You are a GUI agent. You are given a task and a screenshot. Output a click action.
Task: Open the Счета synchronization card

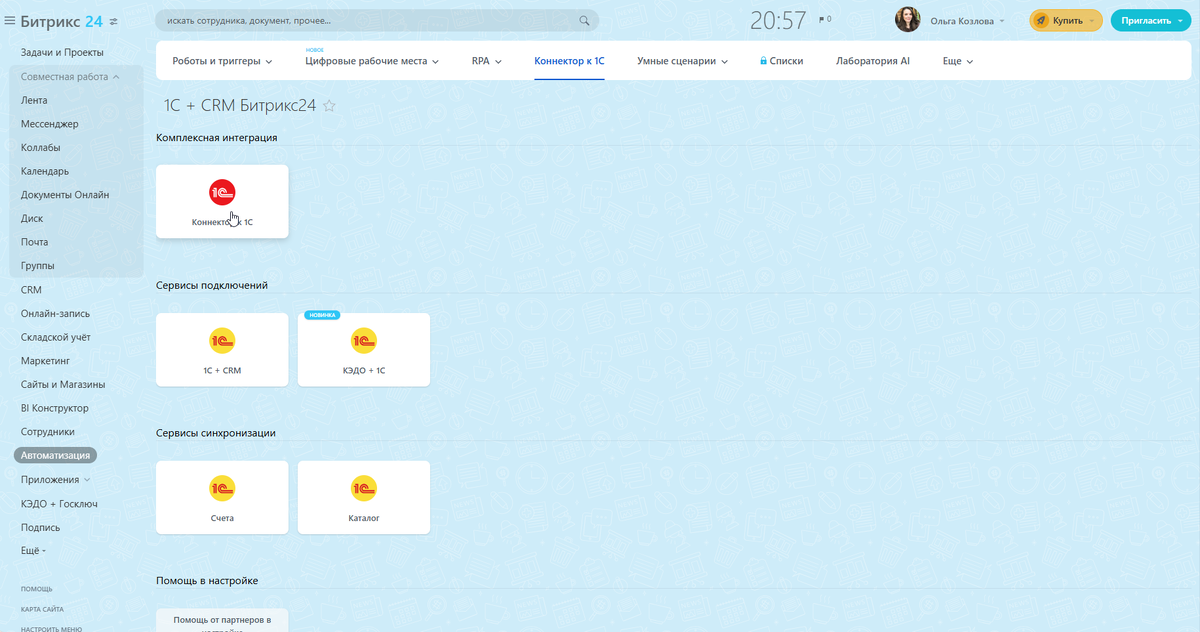[x=222, y=497]
